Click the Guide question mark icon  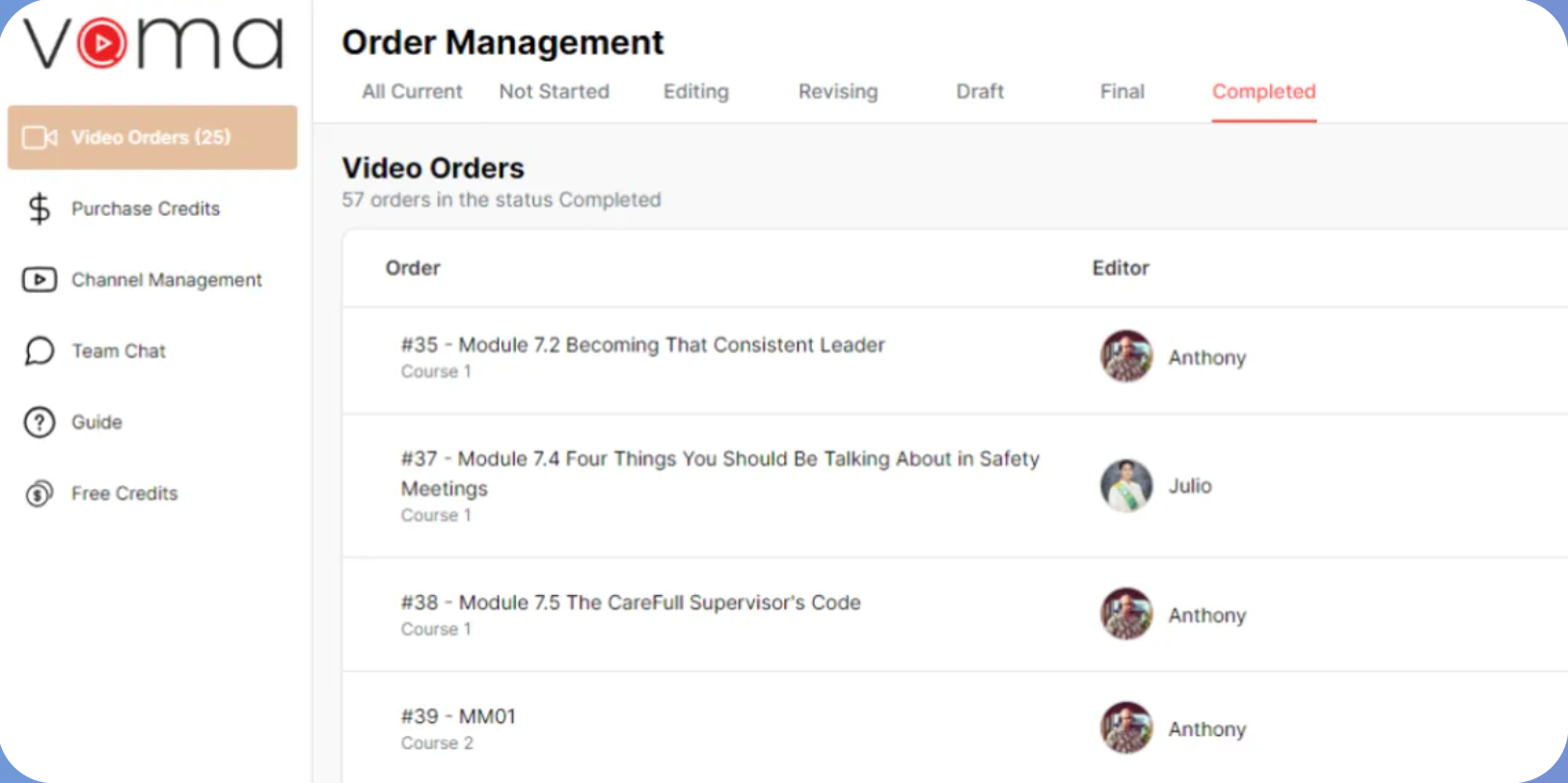pos(40,422)
